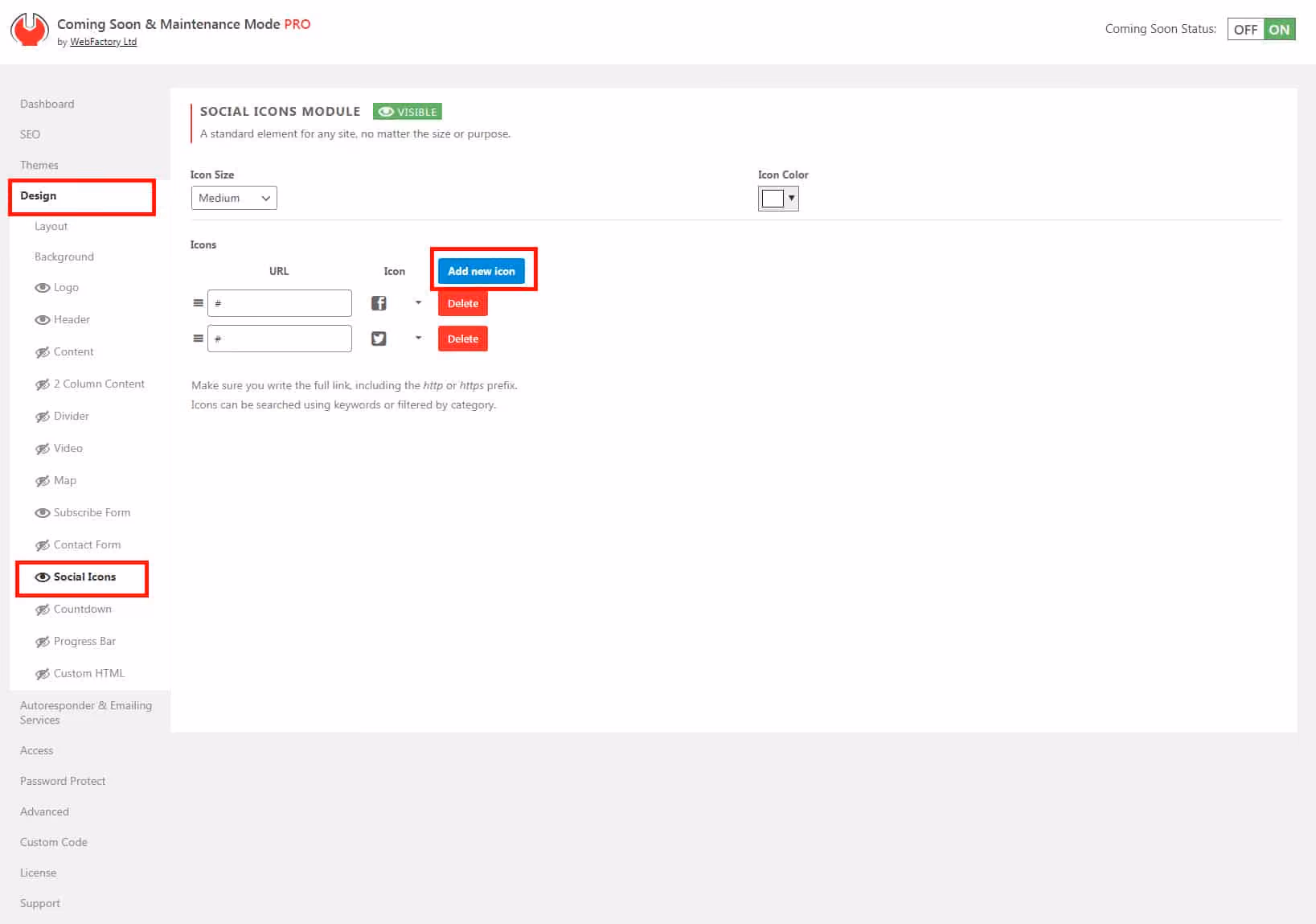
Task: Open icon chooser arrow for Facebook row
Action: pos(418,303)
